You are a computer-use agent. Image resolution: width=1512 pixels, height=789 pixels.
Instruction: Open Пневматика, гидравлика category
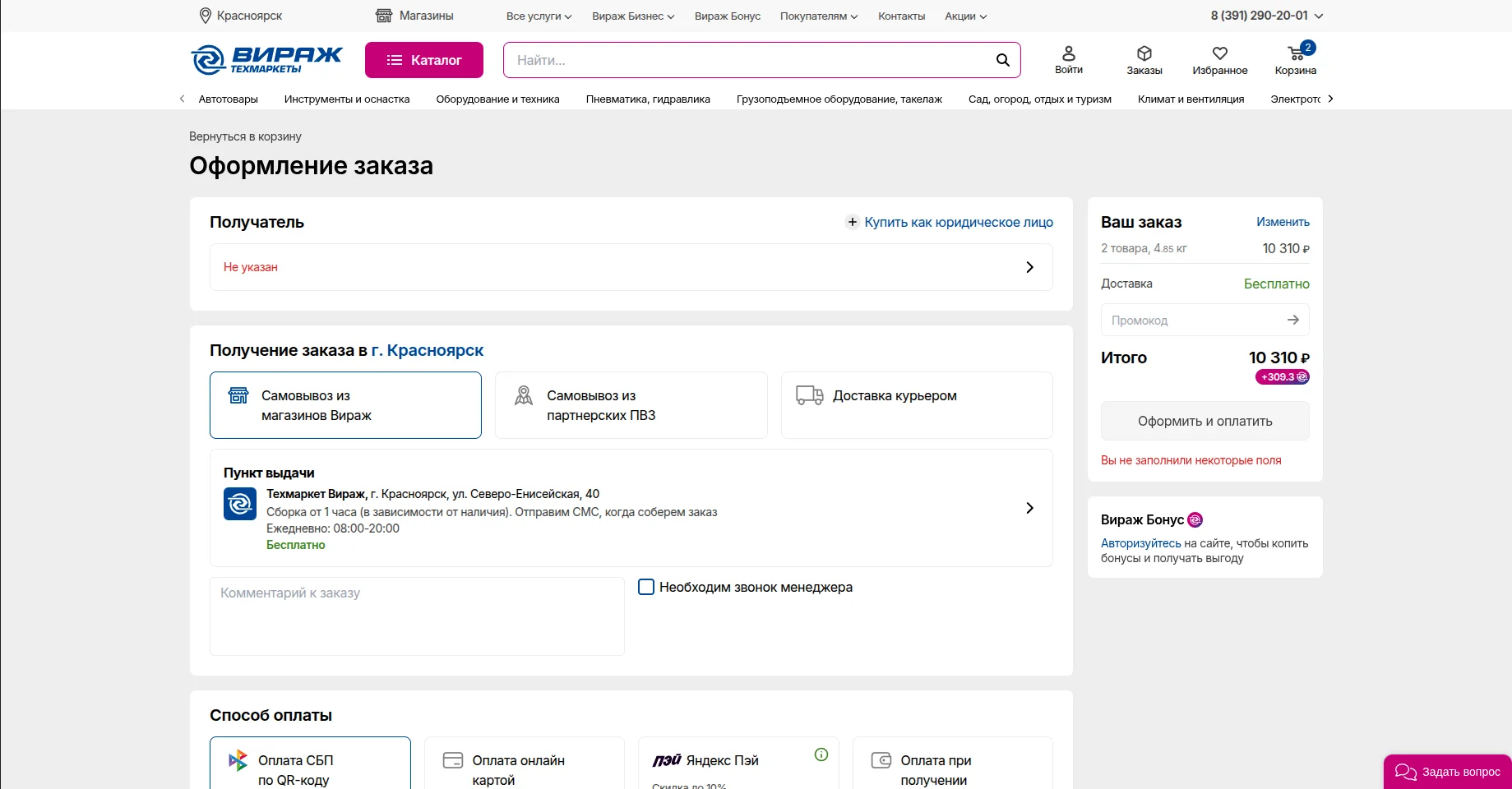click(648, 99)
